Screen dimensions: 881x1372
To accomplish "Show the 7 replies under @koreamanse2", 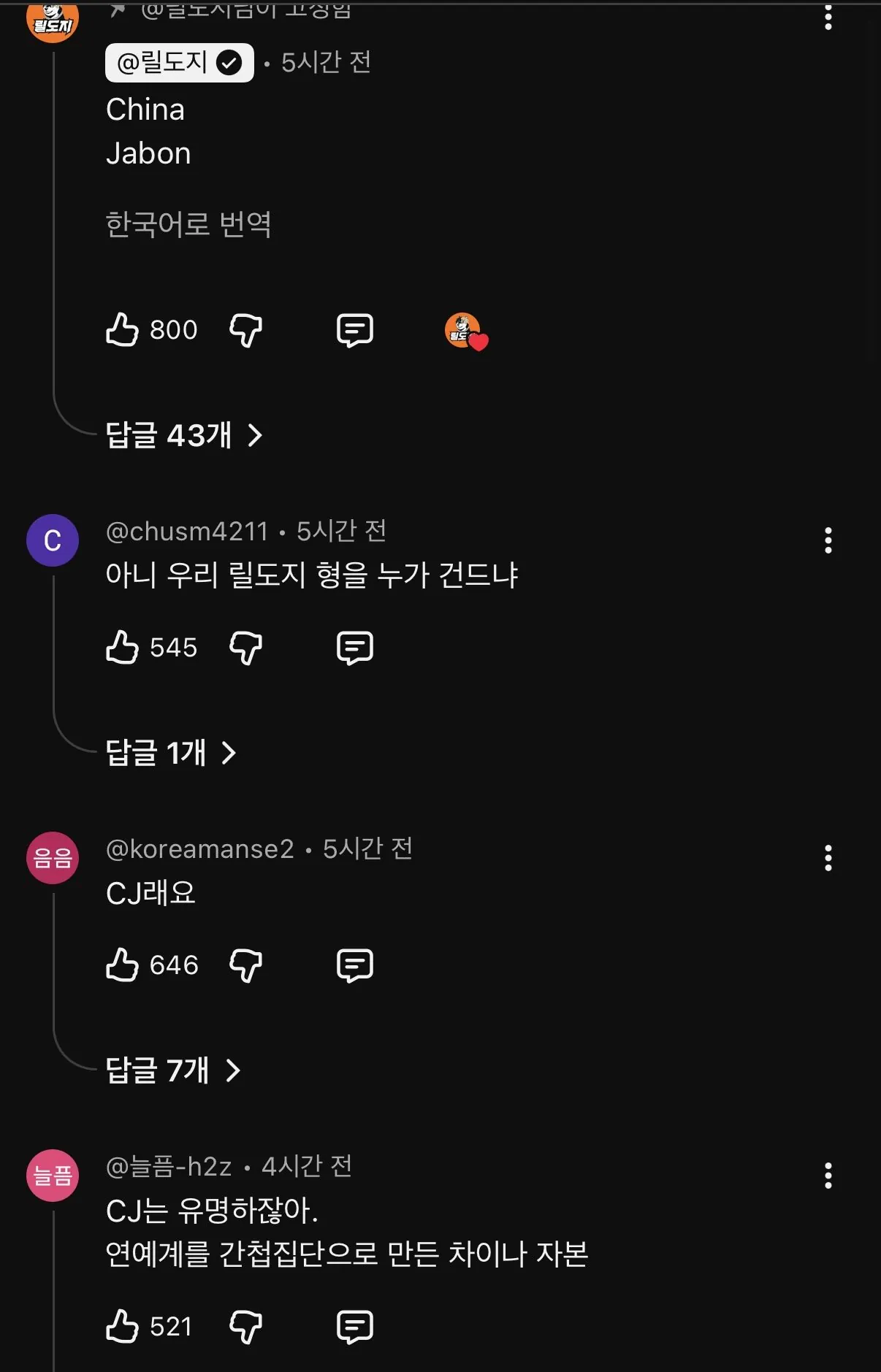I will click(x=173, y=1070).
